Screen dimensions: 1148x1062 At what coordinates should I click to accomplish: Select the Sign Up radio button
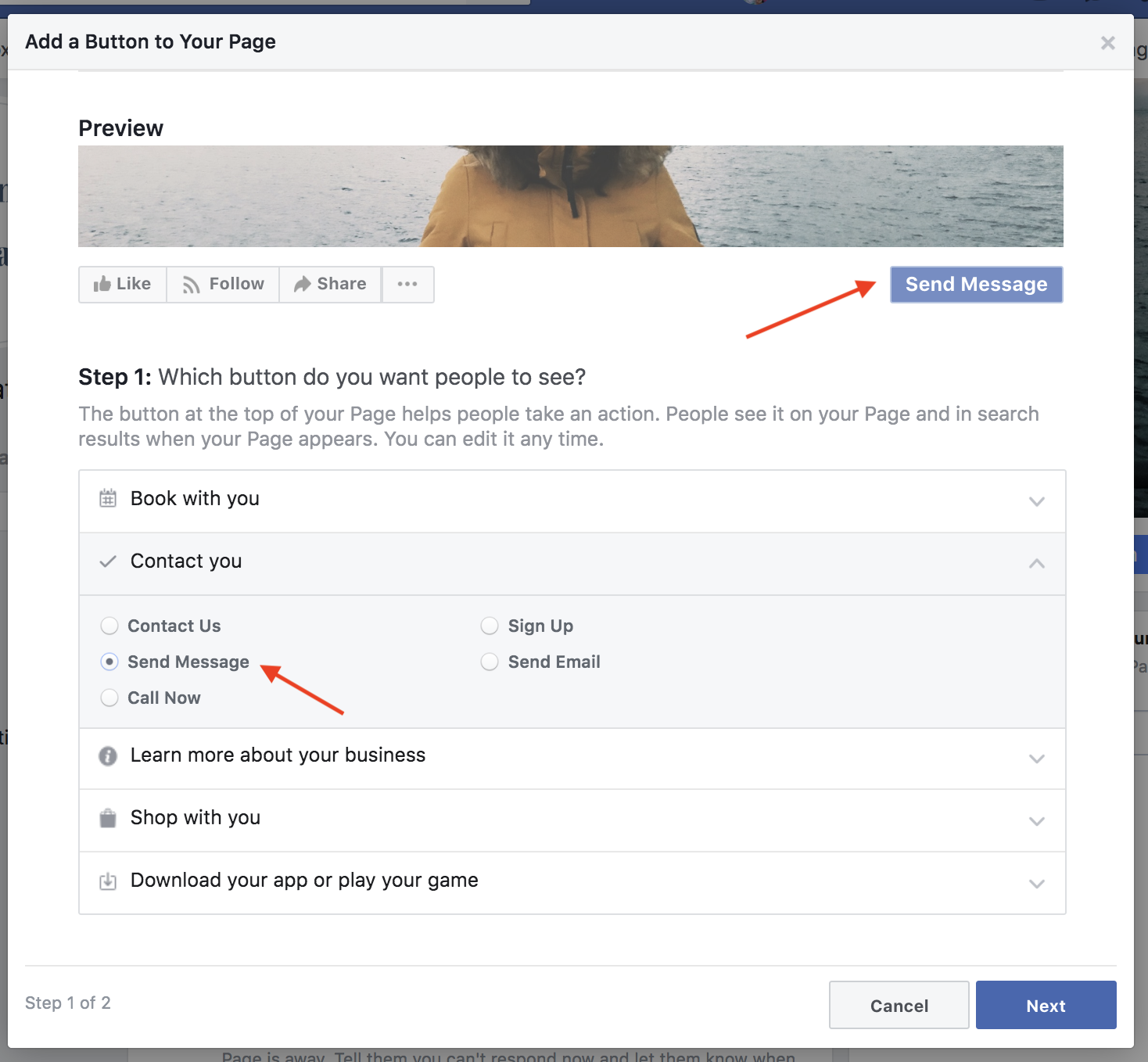tap(490, 626)
